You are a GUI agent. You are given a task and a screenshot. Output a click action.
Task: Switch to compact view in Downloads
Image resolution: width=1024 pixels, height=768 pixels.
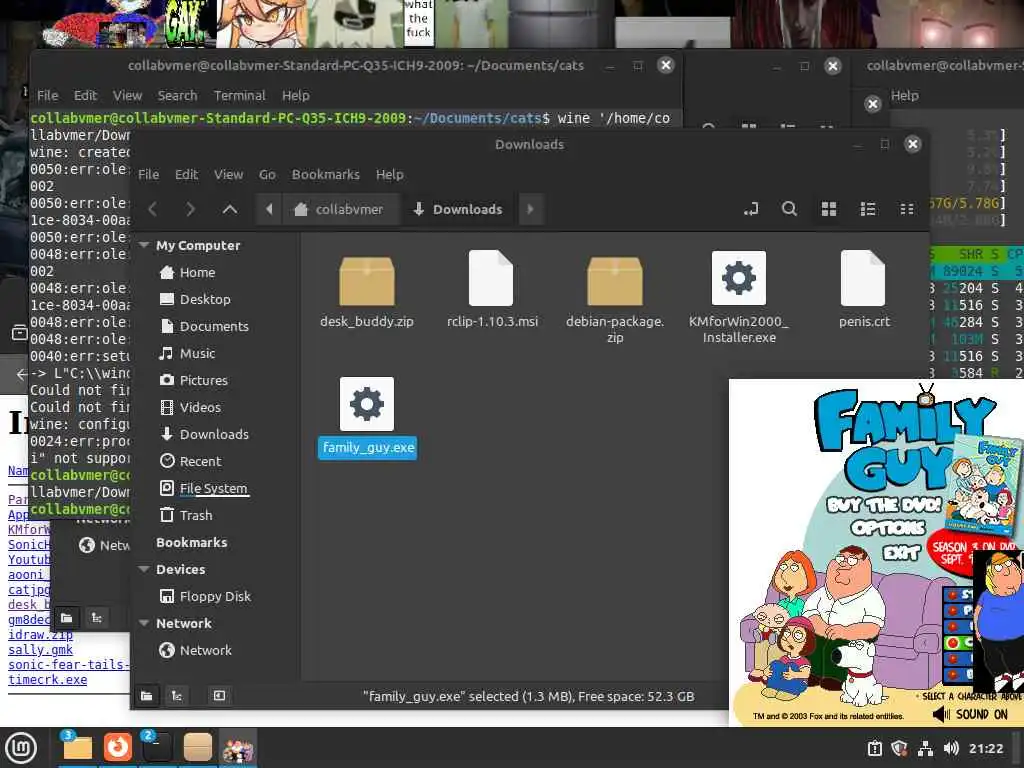906,209
